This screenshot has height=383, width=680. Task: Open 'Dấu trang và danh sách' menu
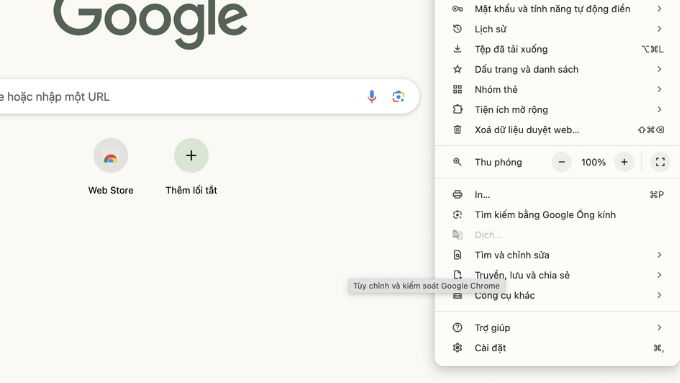557,69
